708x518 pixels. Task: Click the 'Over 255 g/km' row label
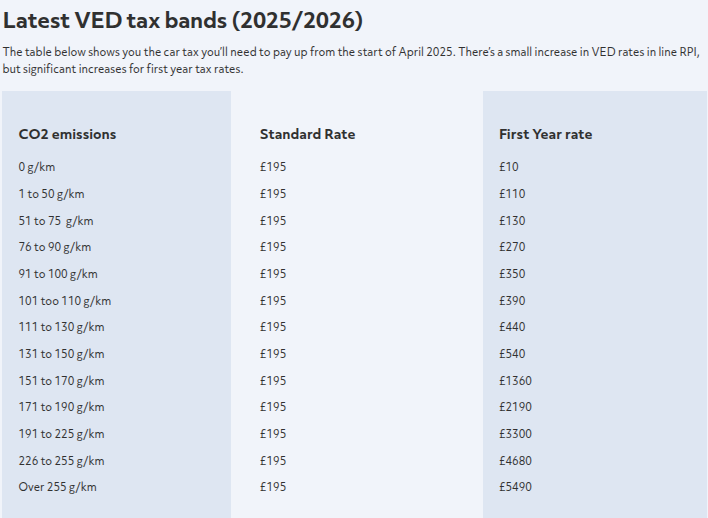coord(57,487)
